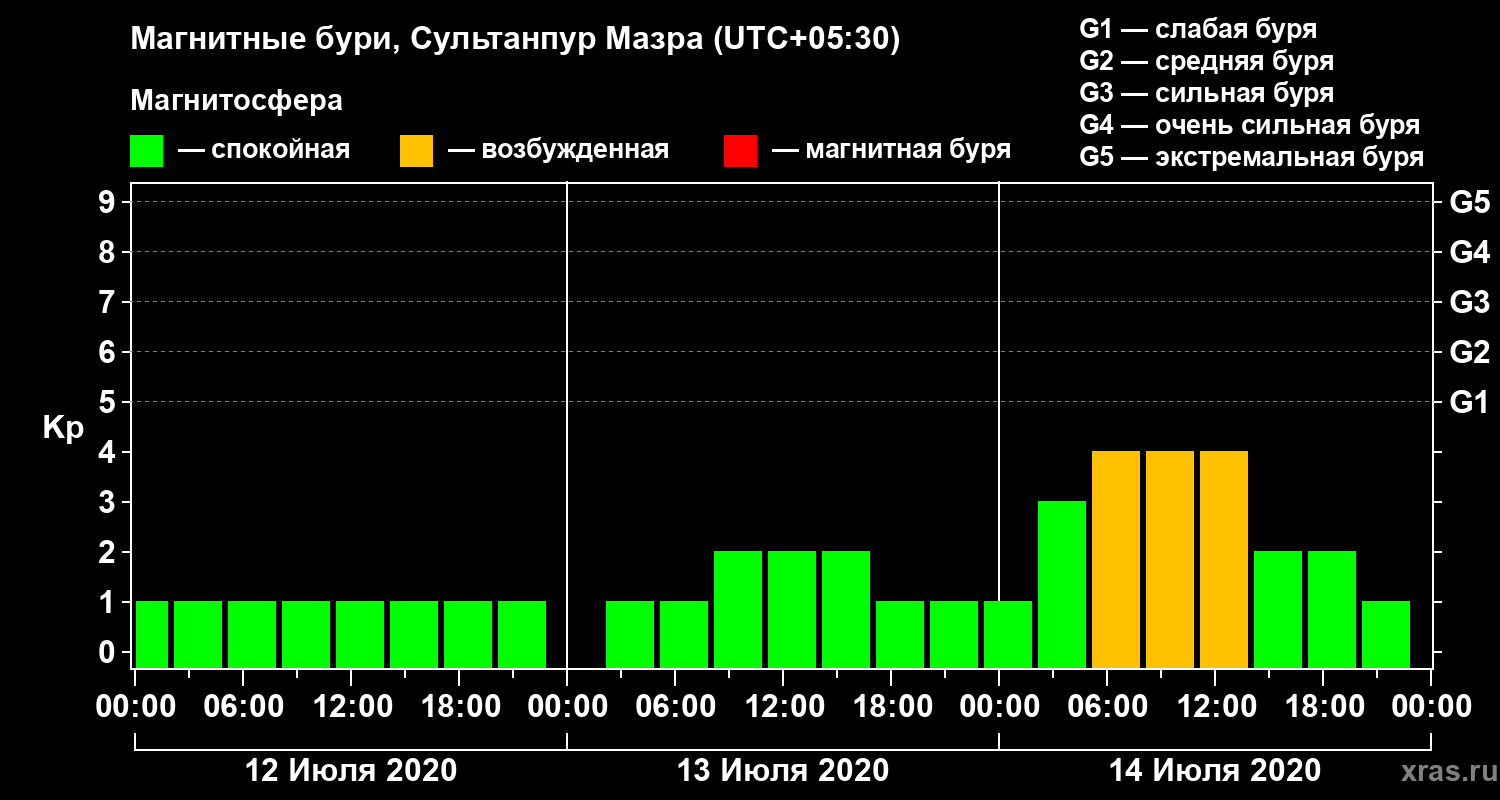
Task: Click the 'G4 — очень сильная буря' legend line
Action: [x=1250, y=125]
